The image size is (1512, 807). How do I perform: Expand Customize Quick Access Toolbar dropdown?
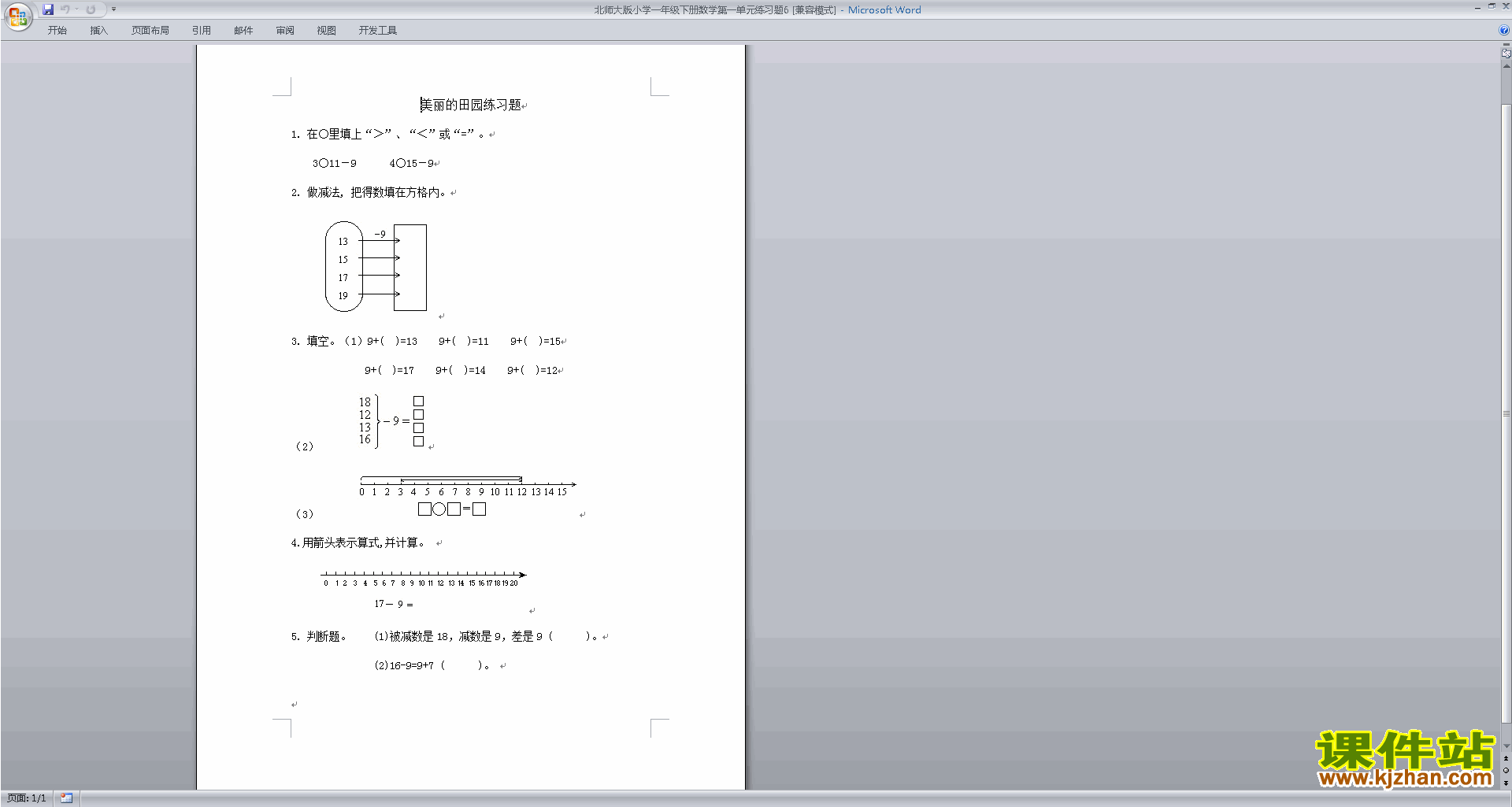[x=113, y=9]
